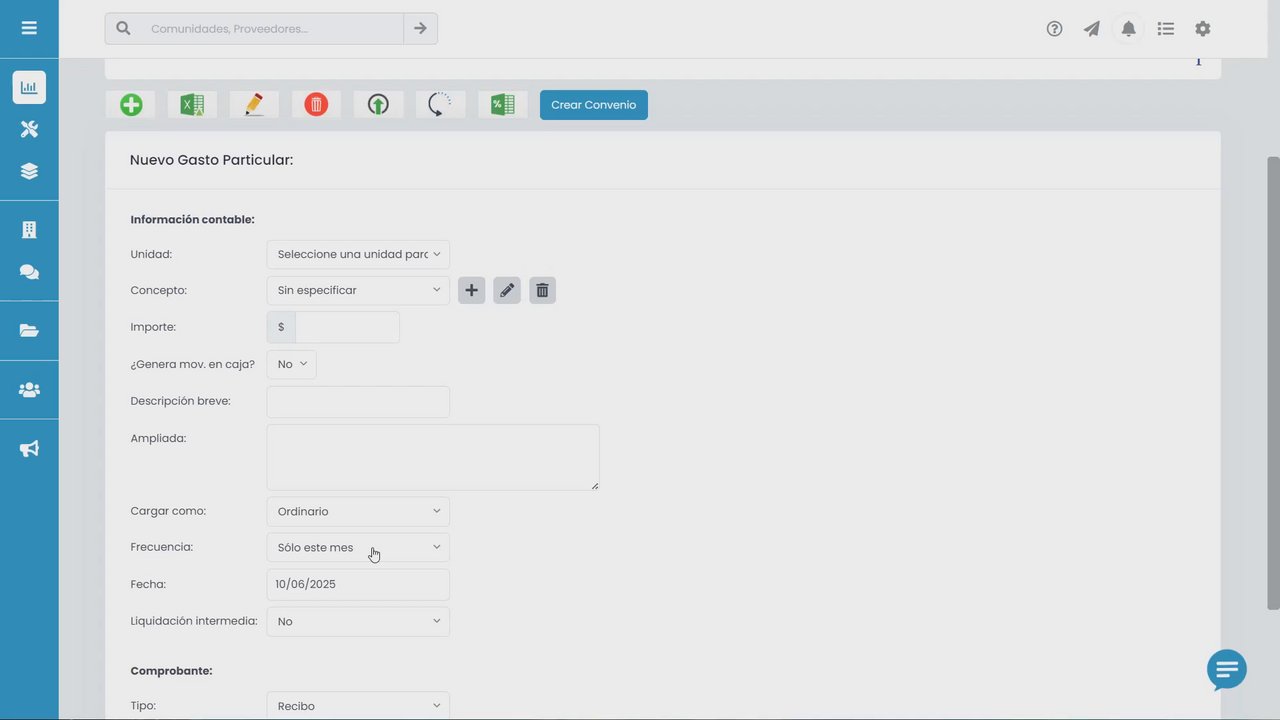1280x720 pixels.
Task: Toggle the ¿Genera mov. en caja? selector
Action: click(292, 364)
